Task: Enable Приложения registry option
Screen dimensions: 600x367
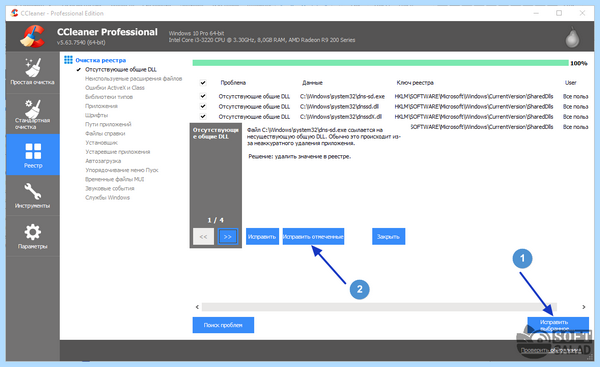Action: click(101, 106)
